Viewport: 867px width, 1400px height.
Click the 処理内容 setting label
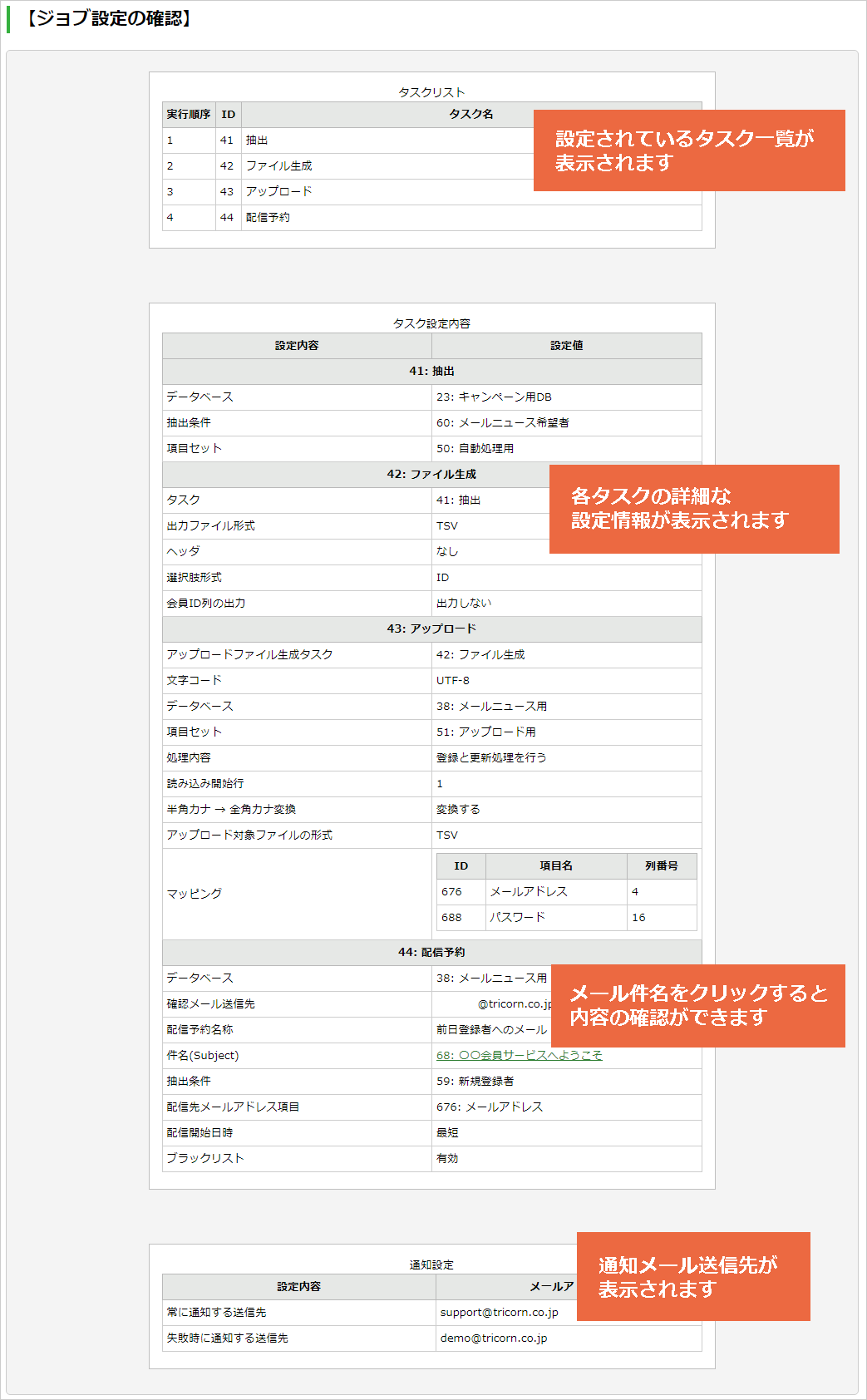189,758
